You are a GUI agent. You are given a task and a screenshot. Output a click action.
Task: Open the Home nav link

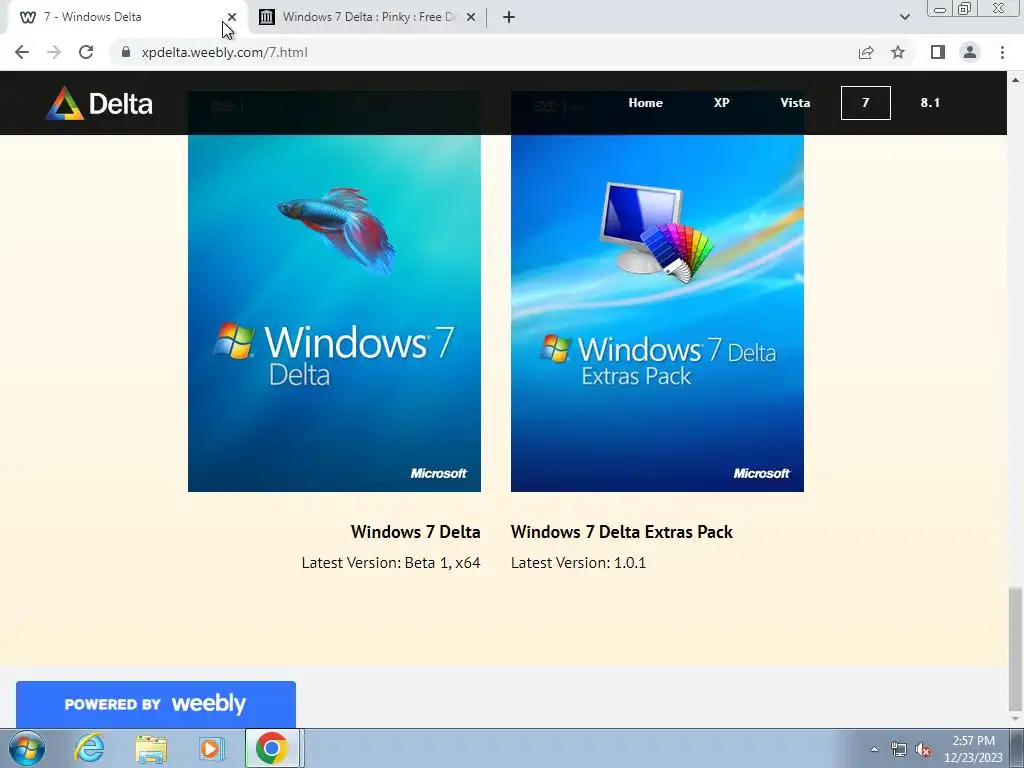(x=645, y=103)
